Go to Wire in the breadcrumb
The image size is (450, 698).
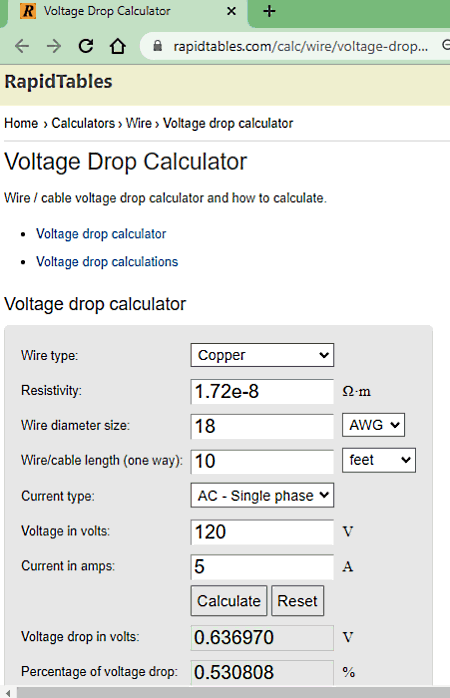[x=139, y=123]
